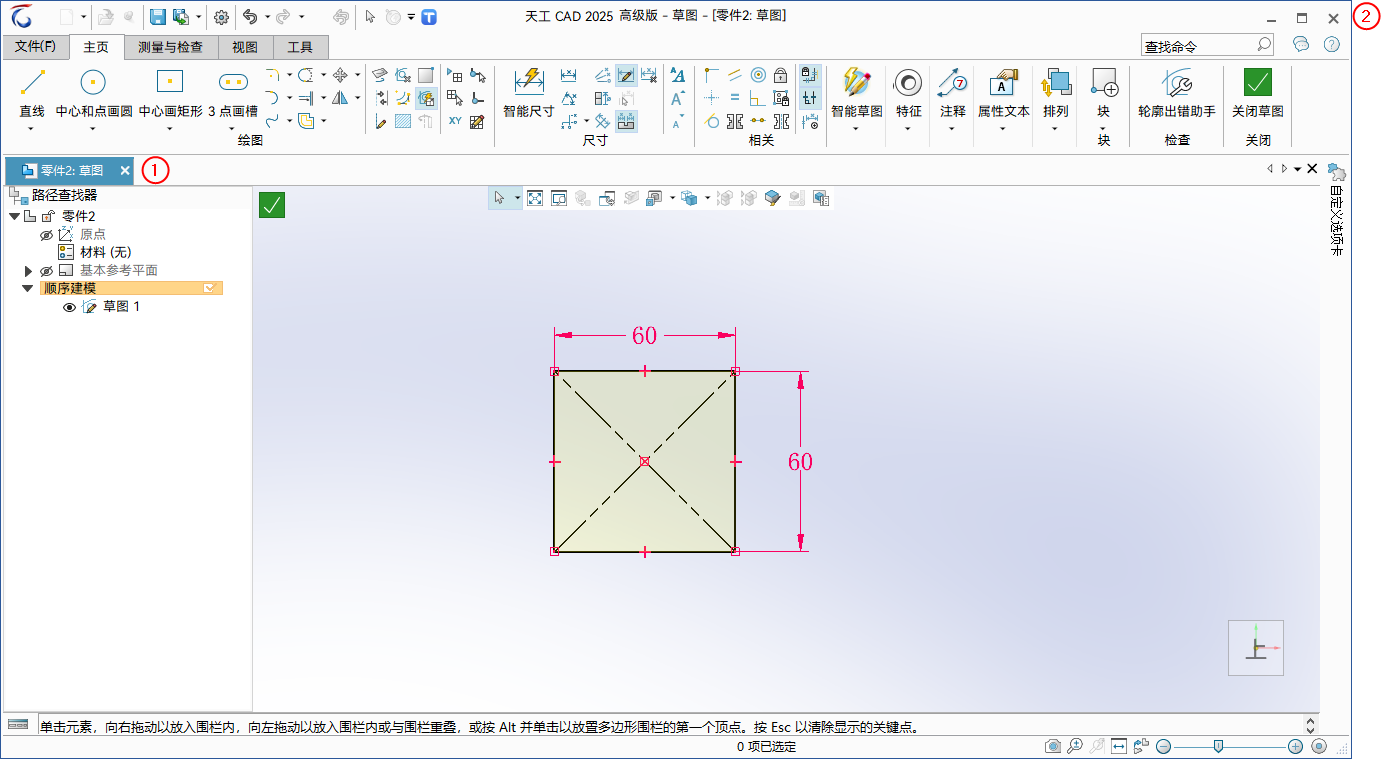Expand the 中心画矩形 dropdown arrow
This screenshot has height=759, width=1382.
[170, 129]
